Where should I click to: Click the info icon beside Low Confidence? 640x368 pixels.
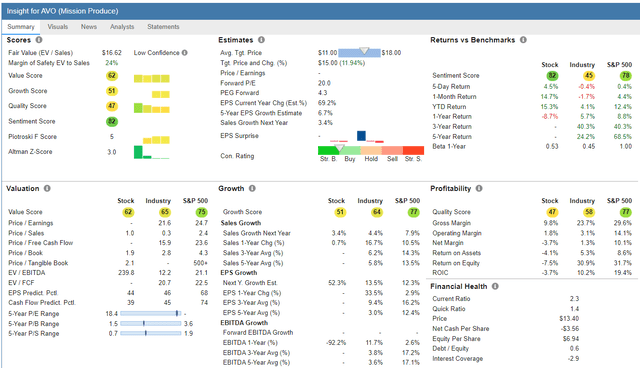click(184, 53)
